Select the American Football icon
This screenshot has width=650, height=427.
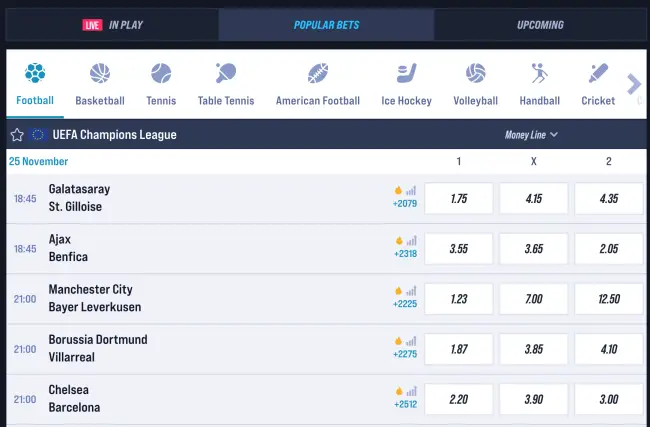[318, 74]
